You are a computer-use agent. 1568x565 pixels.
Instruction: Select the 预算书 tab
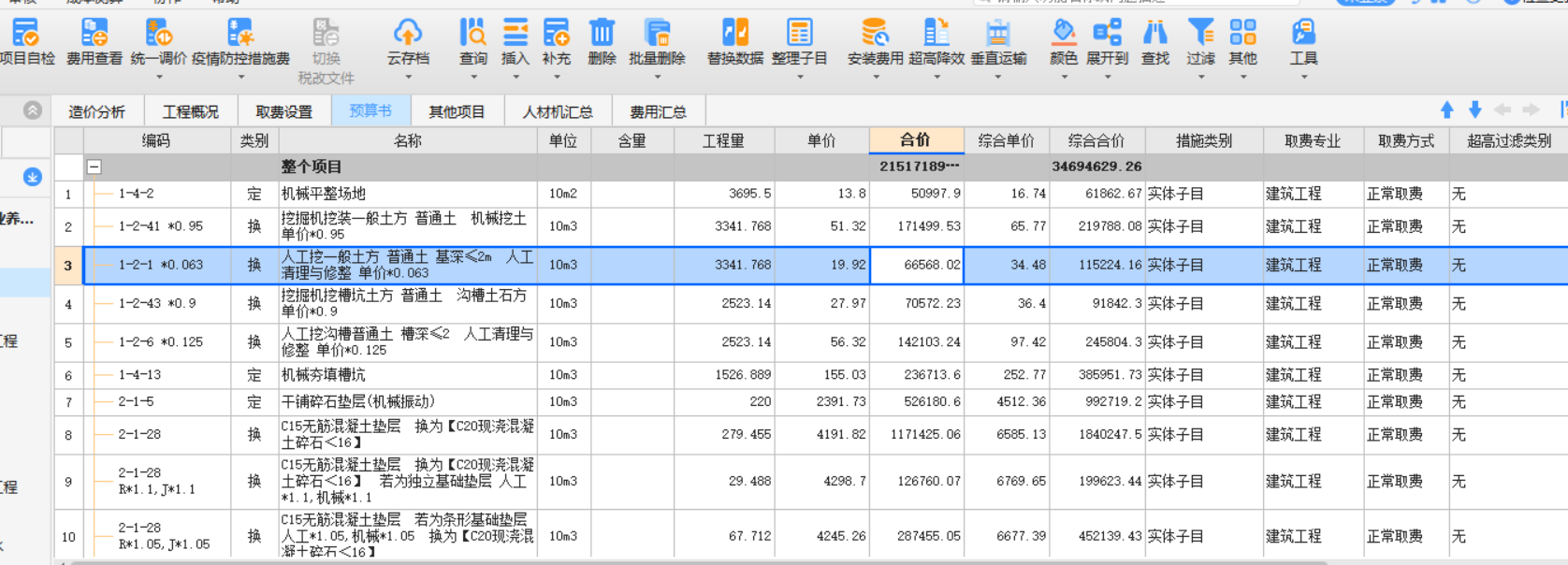coord(370,111)
